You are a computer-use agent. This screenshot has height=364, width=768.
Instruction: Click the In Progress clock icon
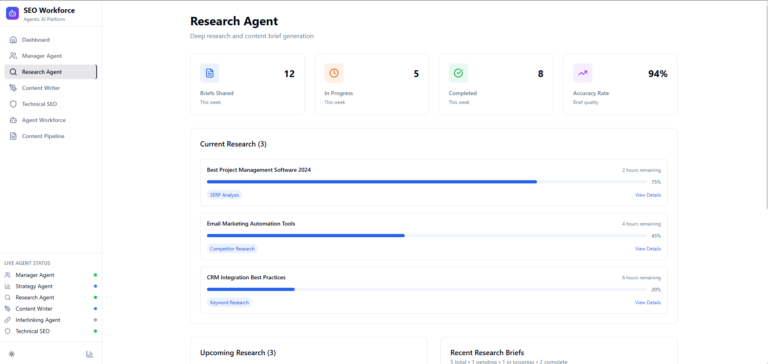point(334,73)
